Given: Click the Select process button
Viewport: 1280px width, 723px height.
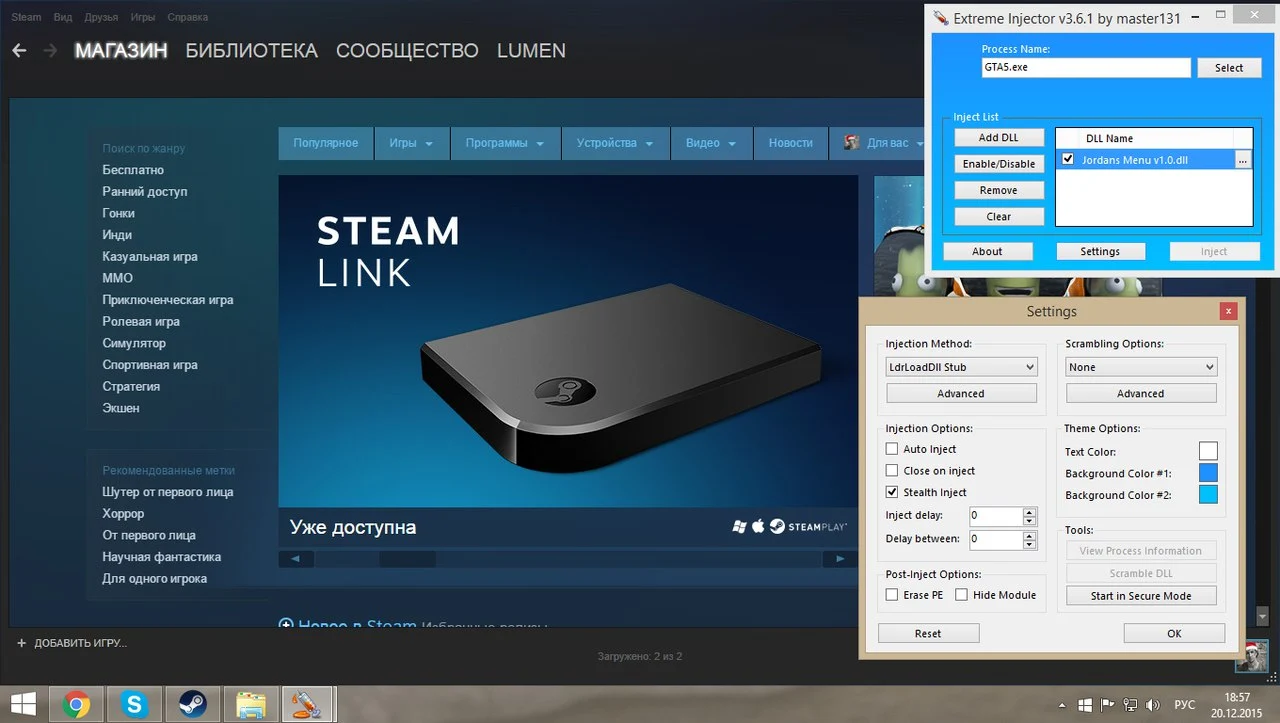Looking at the screenshot, I should [x=1229, y=68].
